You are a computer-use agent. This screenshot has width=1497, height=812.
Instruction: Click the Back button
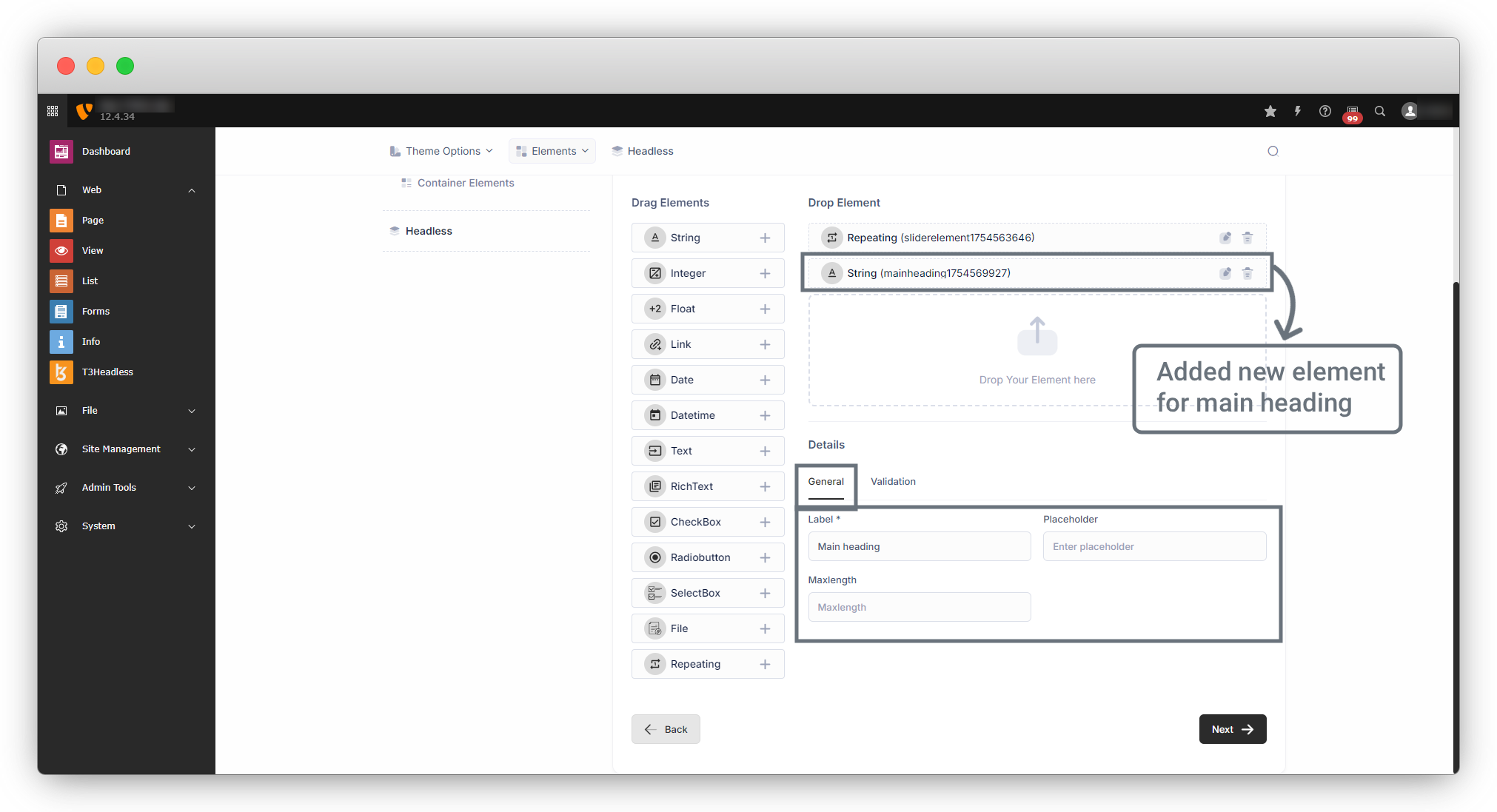pyautogui.click(x=666, y=729)
